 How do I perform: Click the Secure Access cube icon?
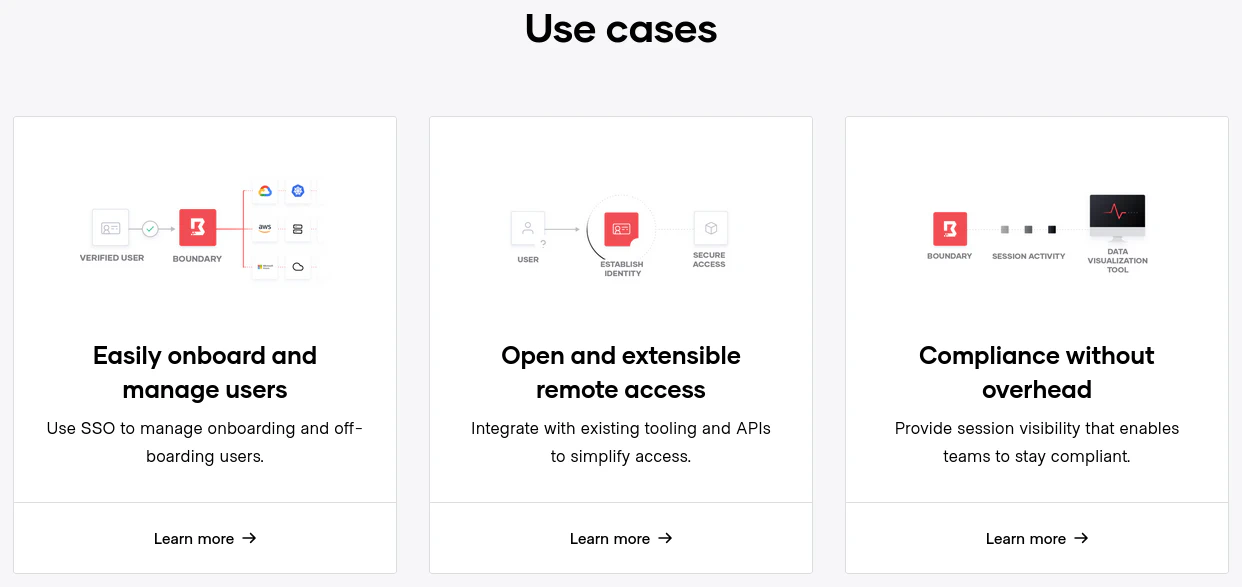(x=711, y=228)
